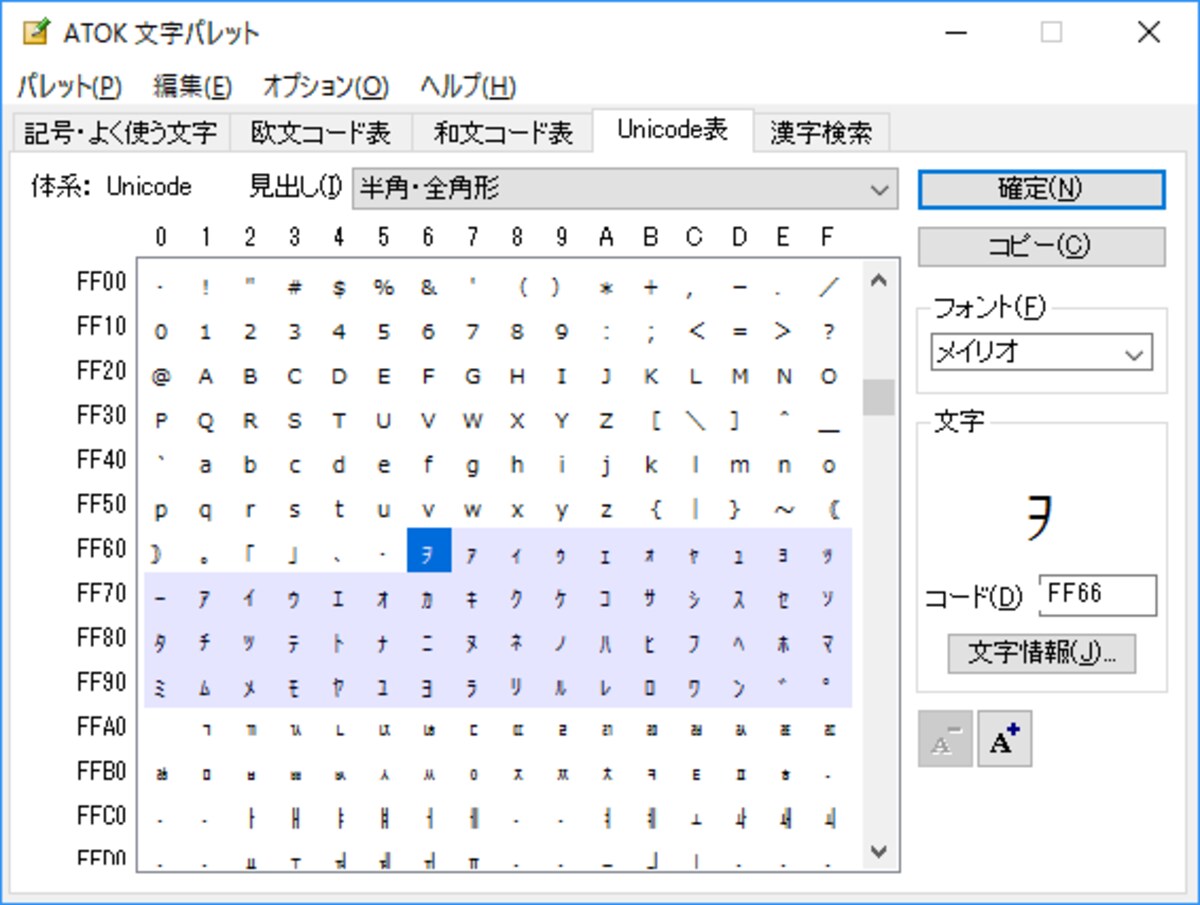
Task: Select lowercase a in row FF40
Action: (205, 465)
